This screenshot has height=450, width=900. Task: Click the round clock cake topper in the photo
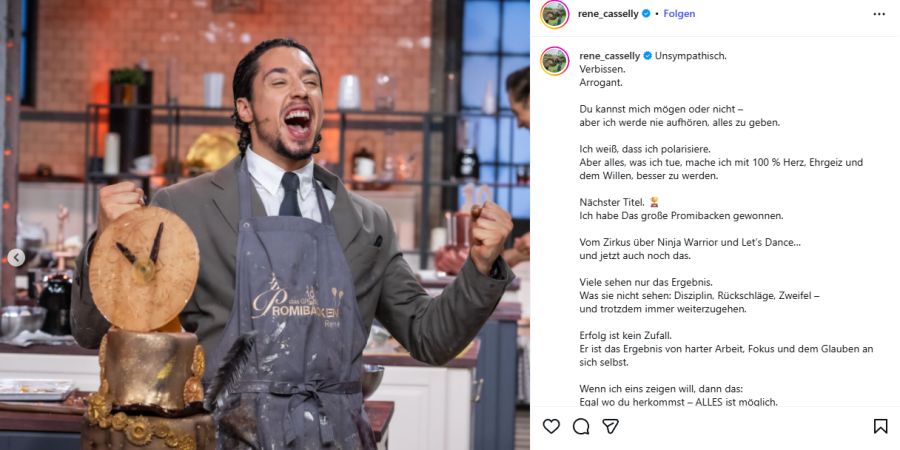click(x=144, y=268)
